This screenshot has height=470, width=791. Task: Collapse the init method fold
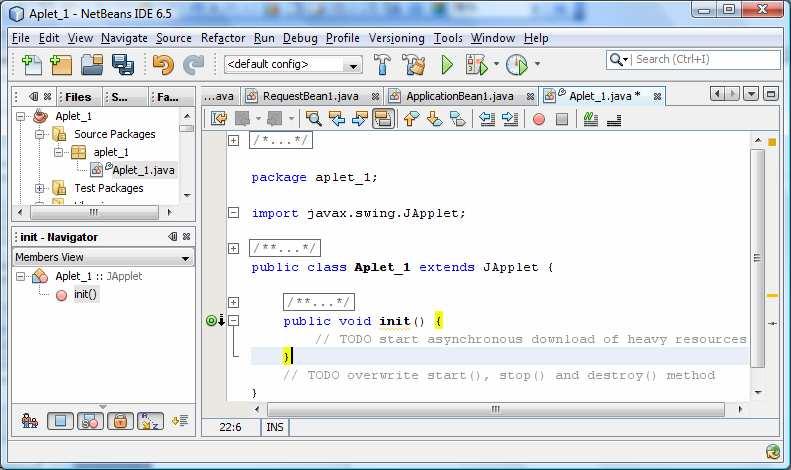point(234,320)
